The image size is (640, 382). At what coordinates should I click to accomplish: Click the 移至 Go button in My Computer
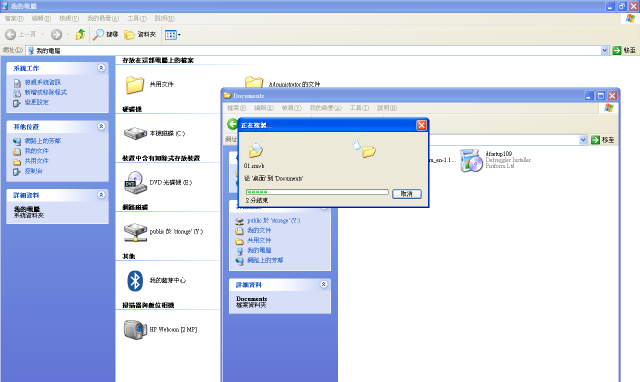tap(624, 50)
